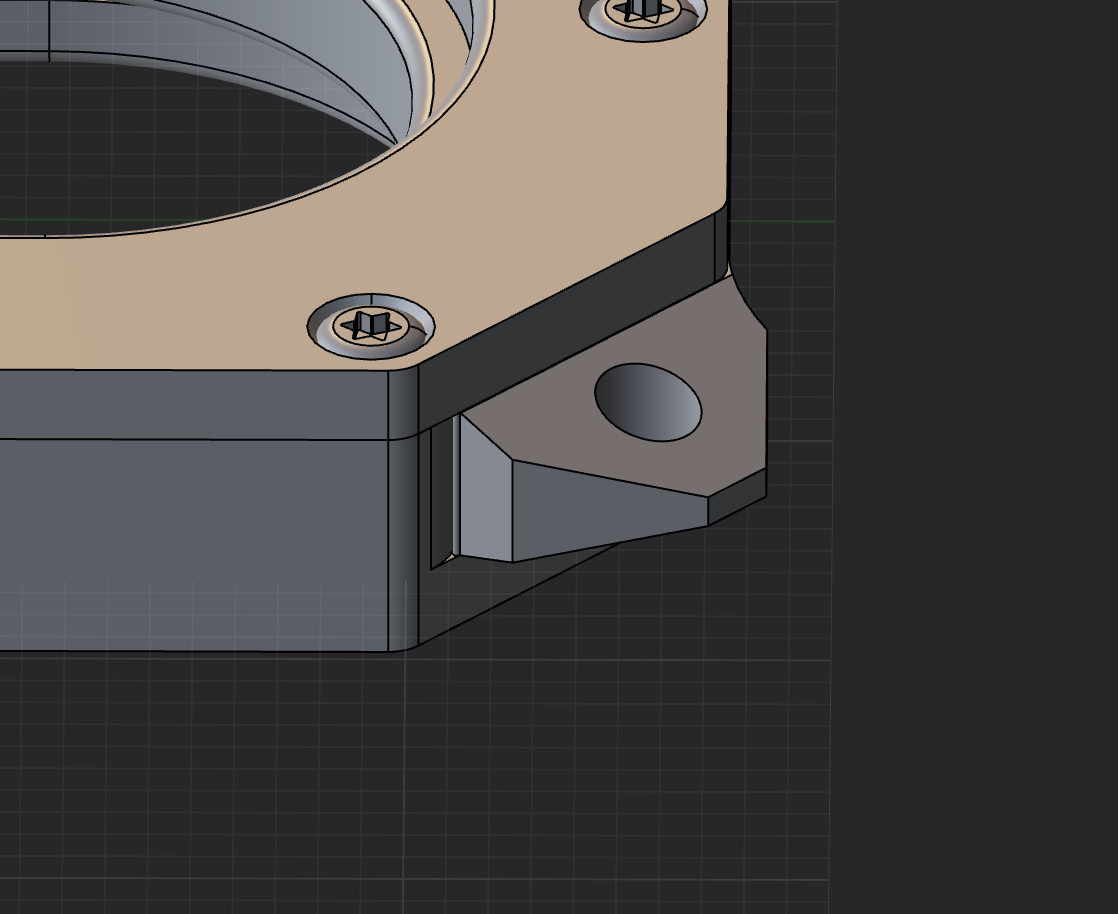Select the light gray chamfered face of the tab
Image resolution: width=1118 pixels, height=914 pixels.
coord(485,495)
